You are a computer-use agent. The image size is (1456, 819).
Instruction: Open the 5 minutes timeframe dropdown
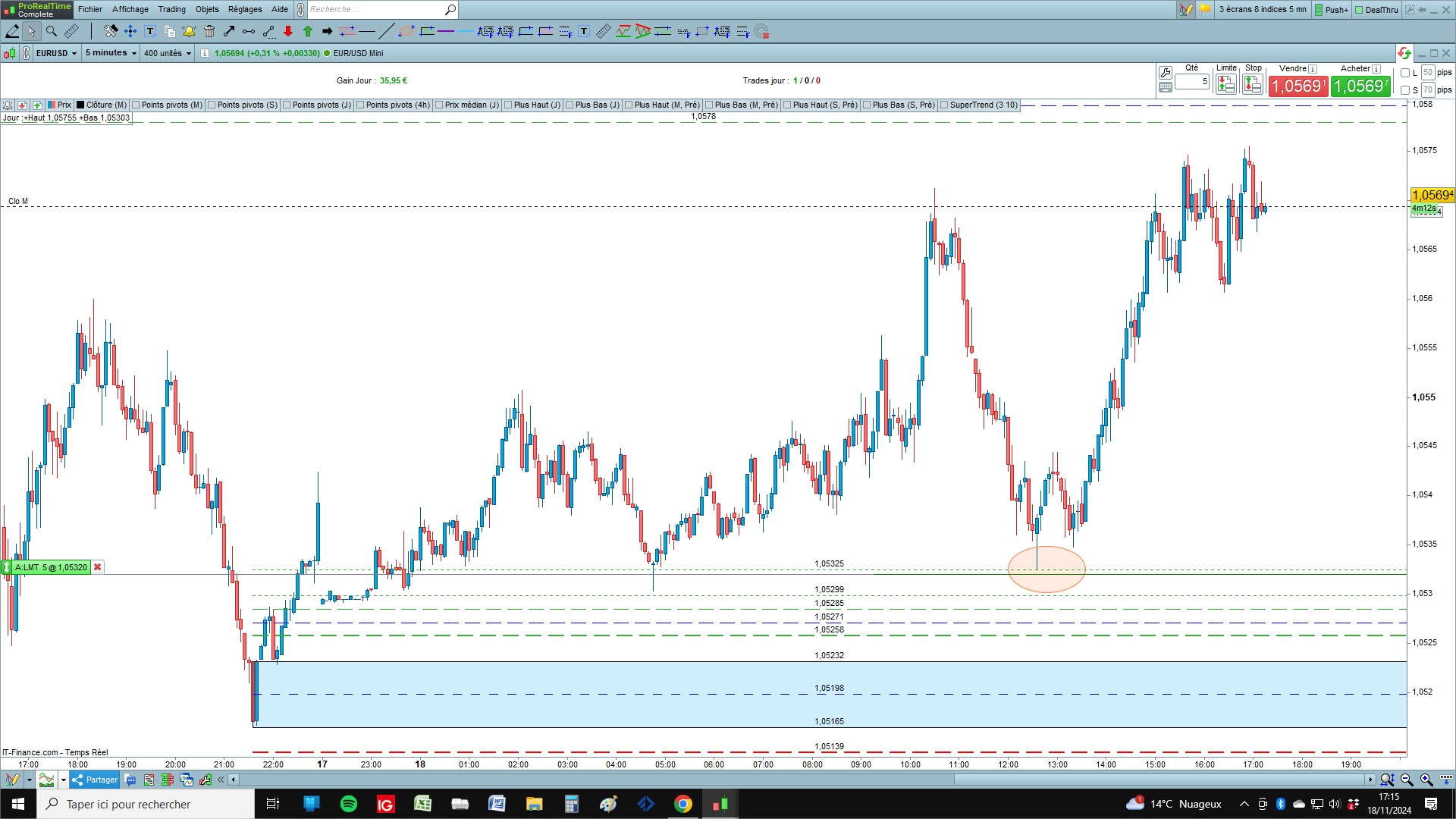111,53
